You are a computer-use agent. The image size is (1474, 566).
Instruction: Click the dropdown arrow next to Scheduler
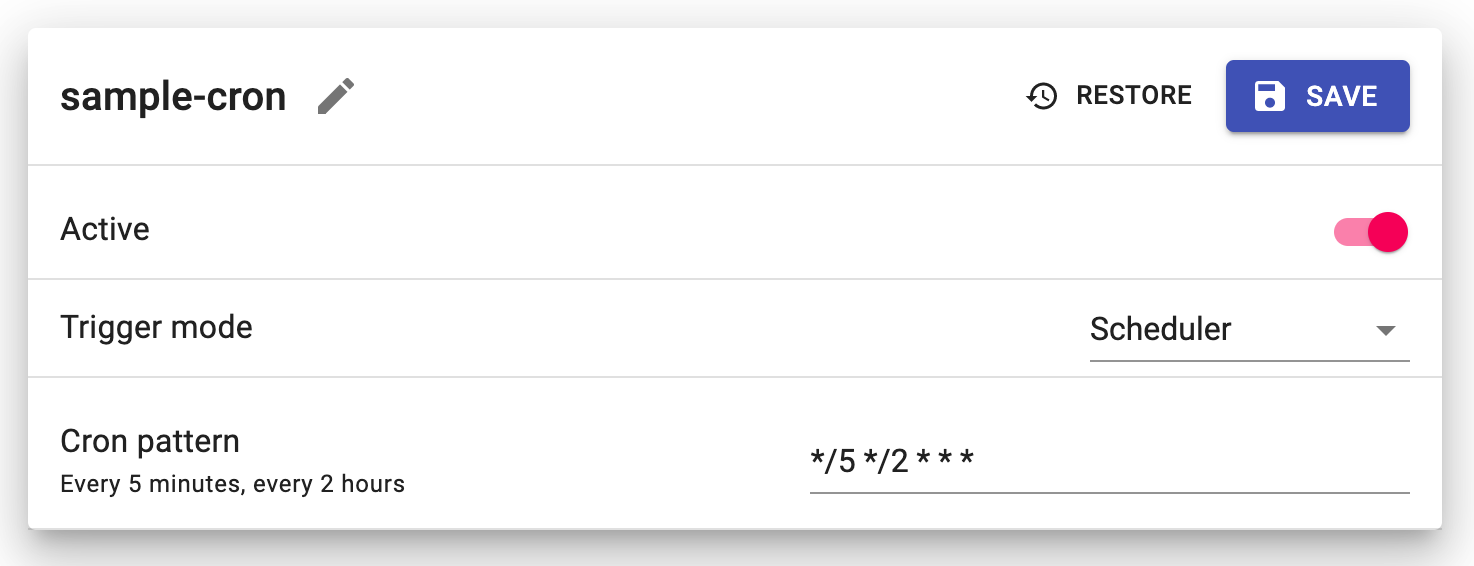pos(1385,330)
